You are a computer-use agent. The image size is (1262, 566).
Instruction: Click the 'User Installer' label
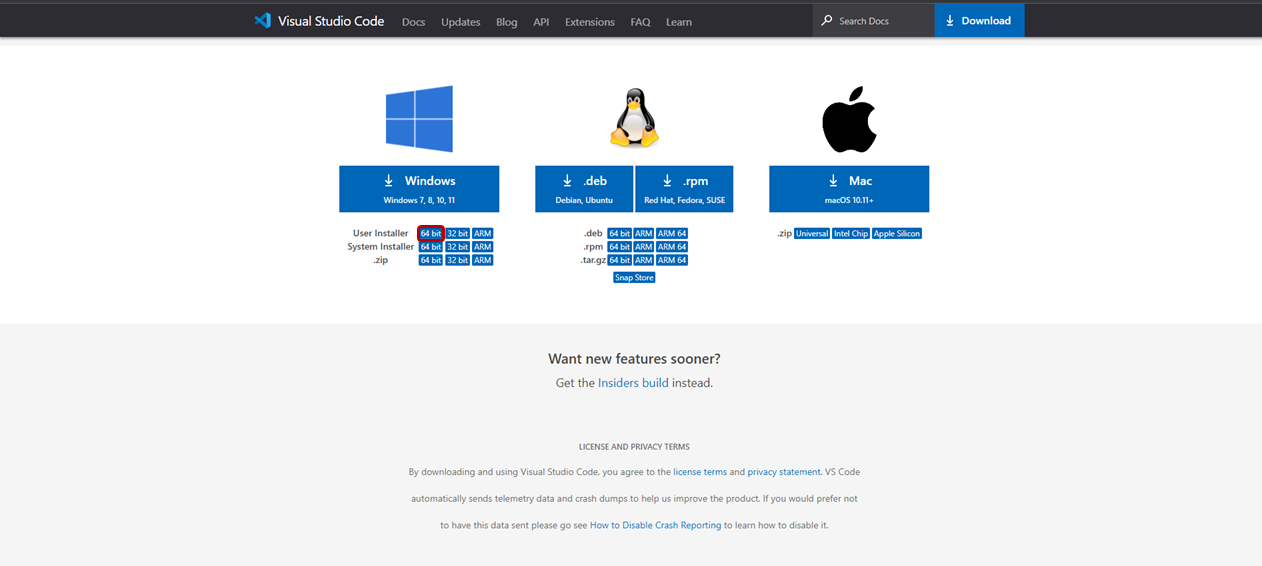(x=381, y=234)
